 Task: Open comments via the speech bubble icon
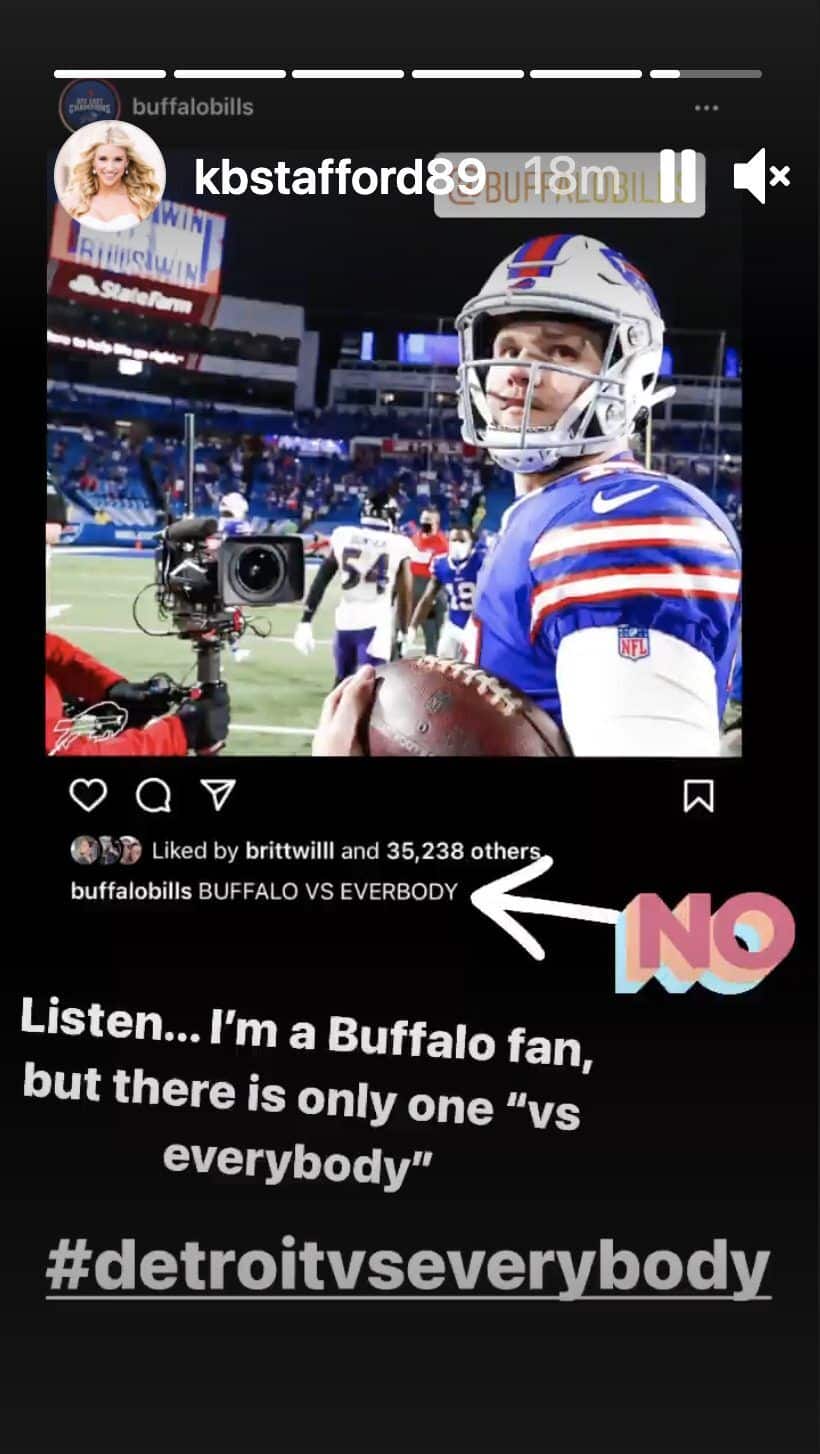pyautogui.click(x=153, y=796)
